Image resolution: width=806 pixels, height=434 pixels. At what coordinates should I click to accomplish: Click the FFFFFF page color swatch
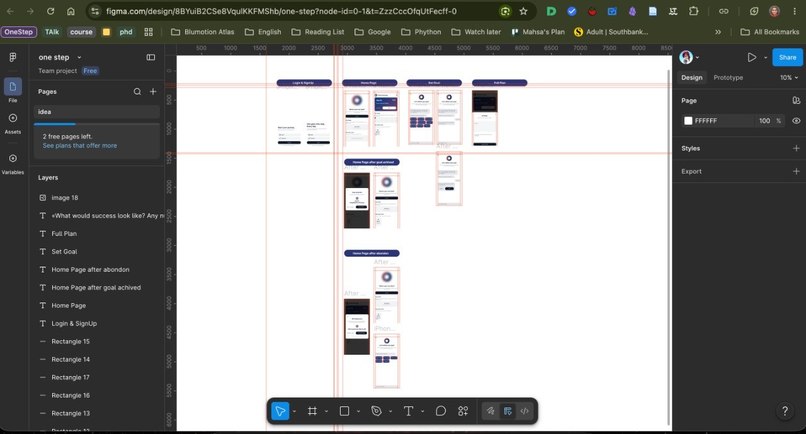point(688,121)
